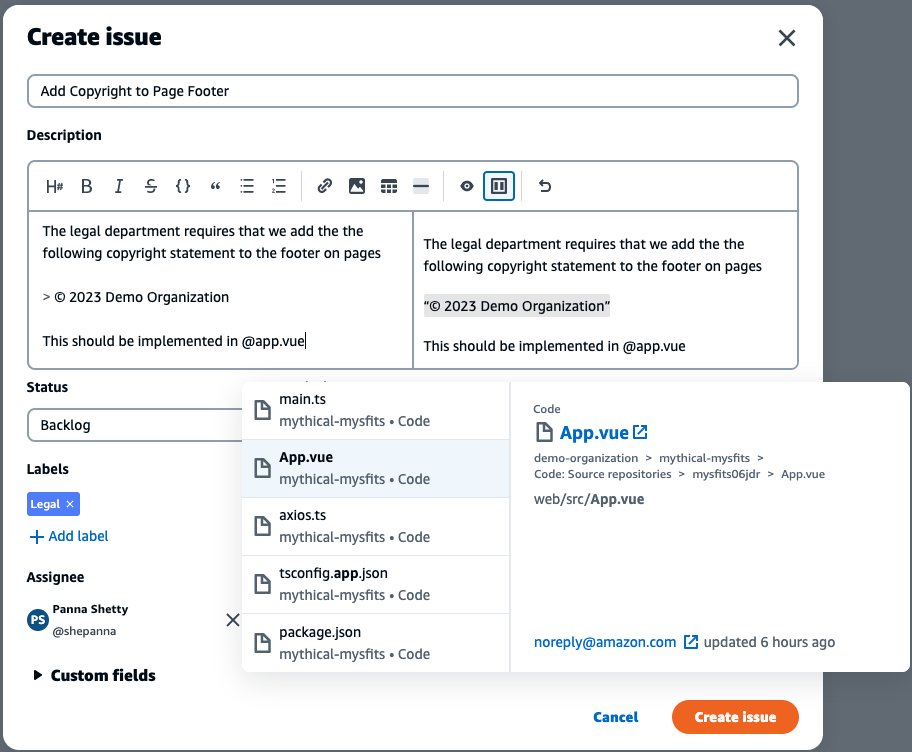The image size is (912, 752).
Task: Click the Create issue button
Action: (x=735, y=717)
